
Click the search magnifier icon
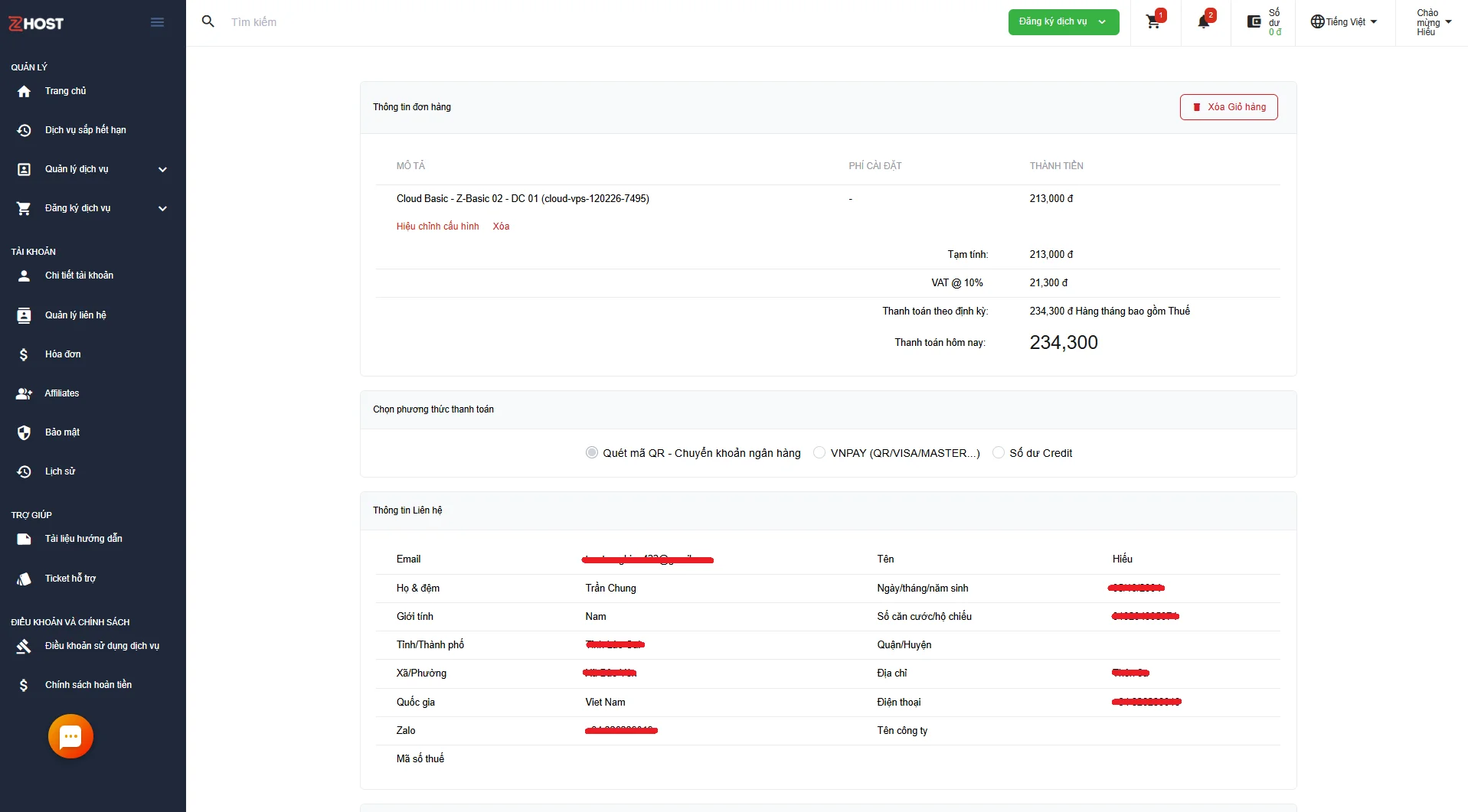click(208, 21)
